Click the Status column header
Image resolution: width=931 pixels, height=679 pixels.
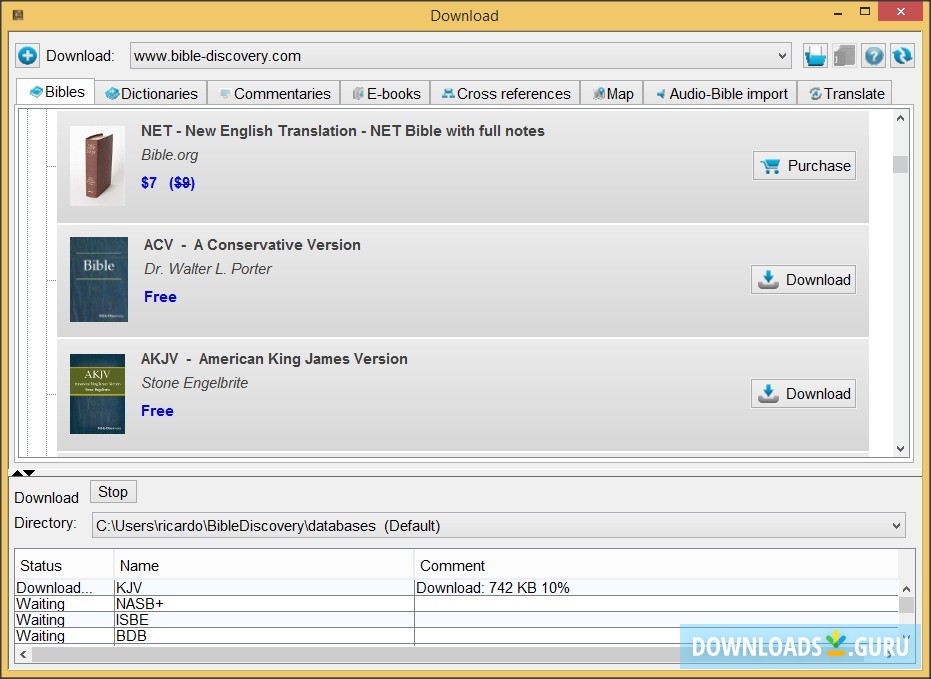pos(64,566)
